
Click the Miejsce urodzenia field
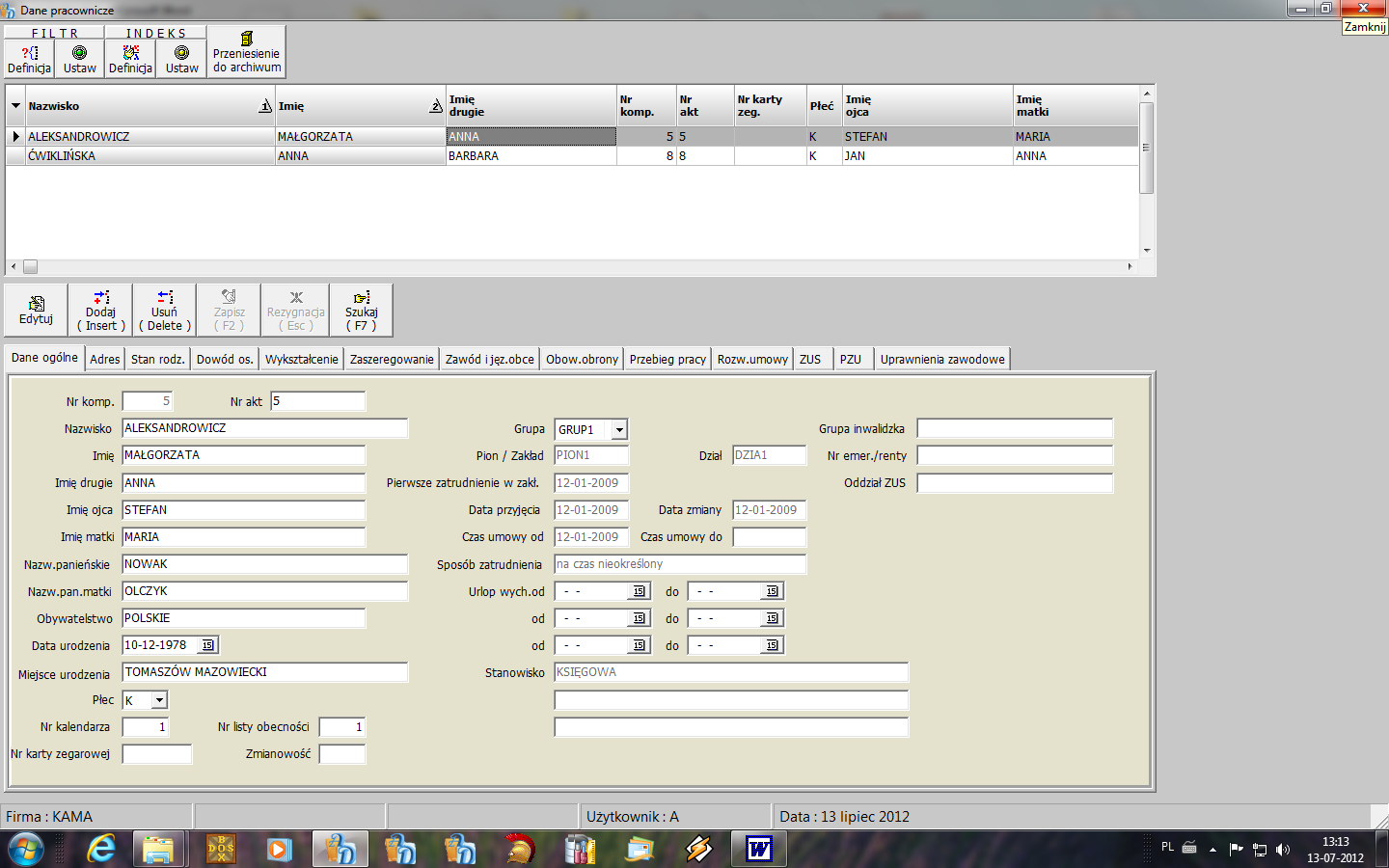pyautogui.click(x=265, y=672)
